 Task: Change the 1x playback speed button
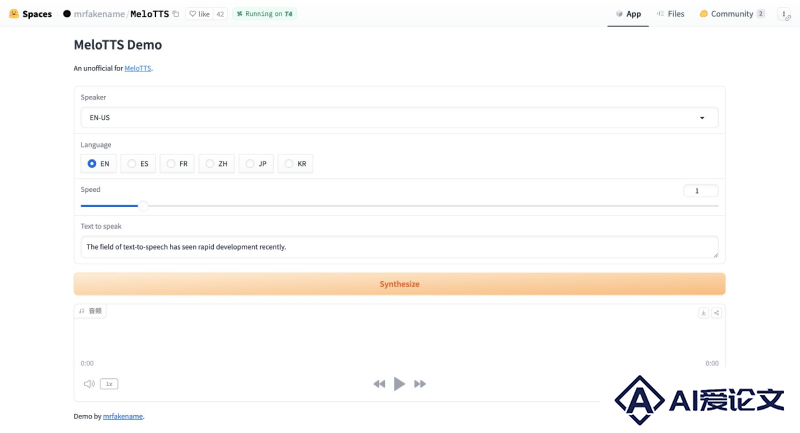pos(109,384)
